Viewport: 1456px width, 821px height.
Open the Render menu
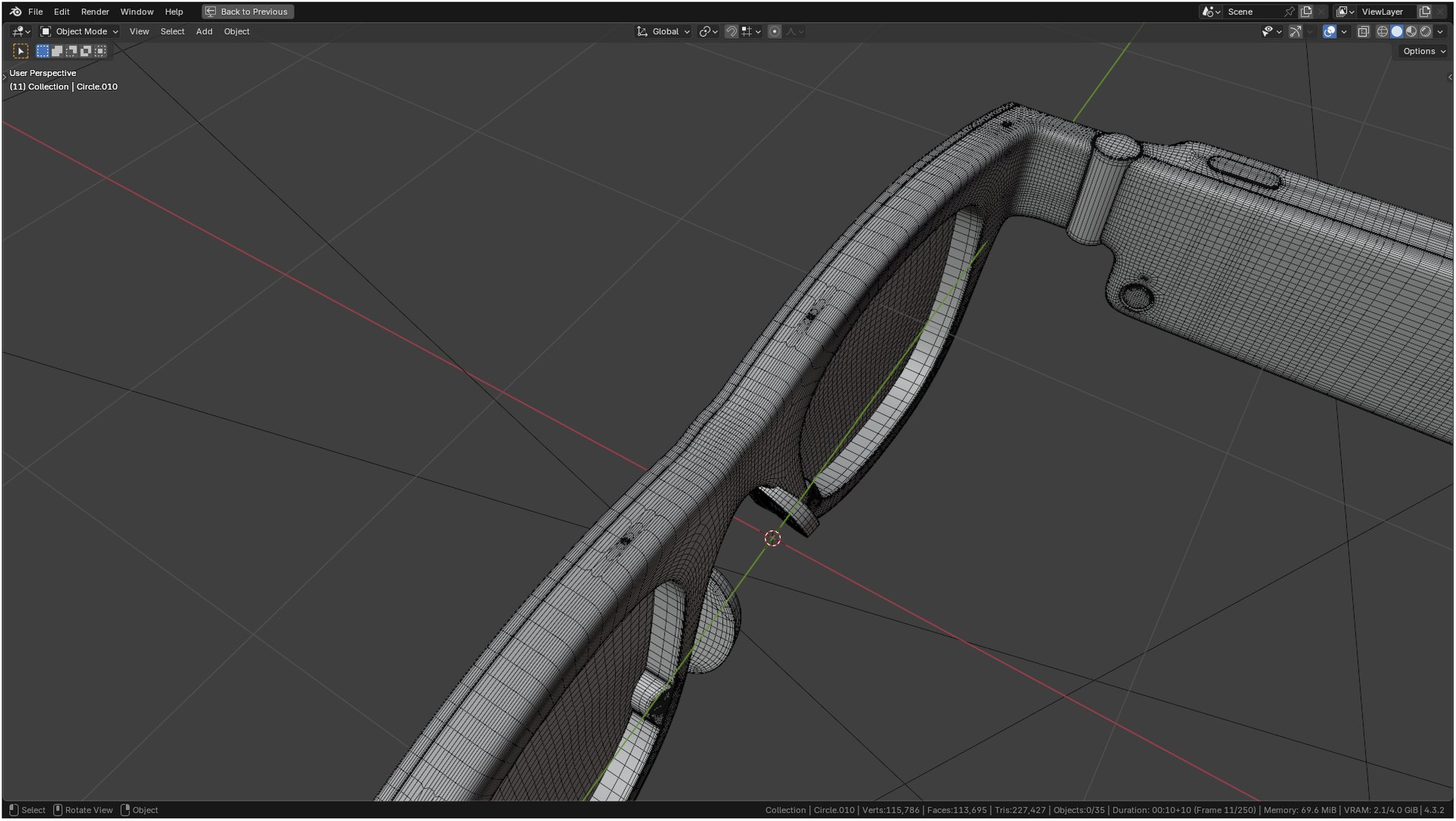point(95,11)
